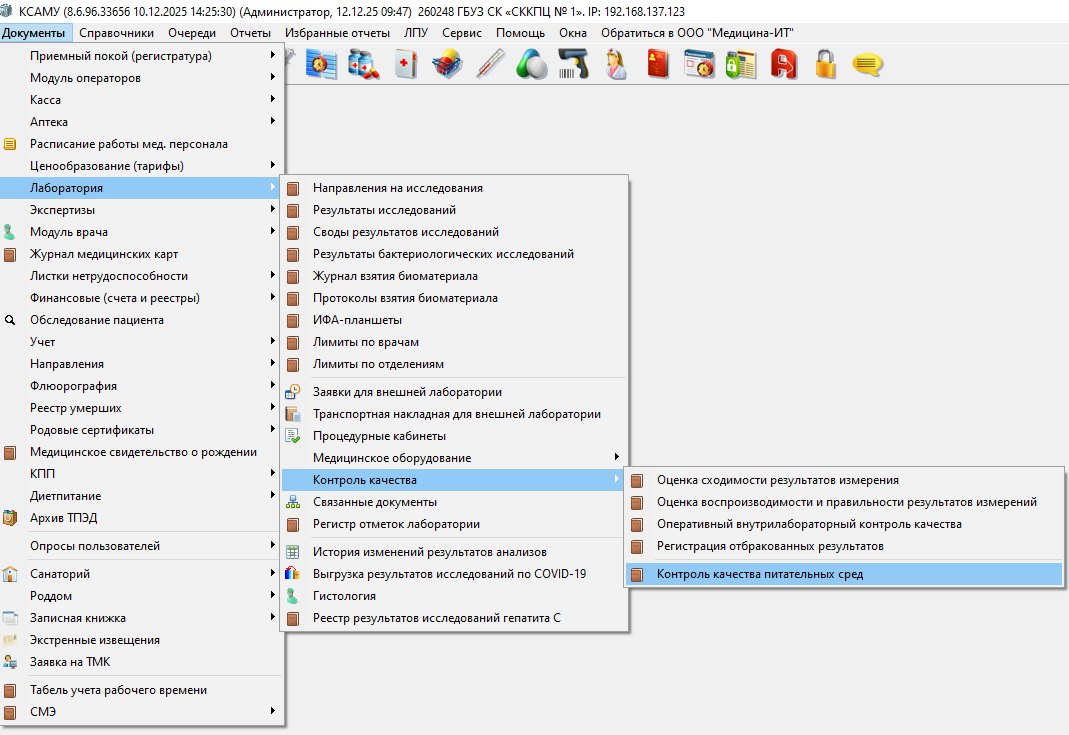Click the green and white pills icon
Image resolution: width=1069 pixels, height=735 pixels.
click(531, 65)
